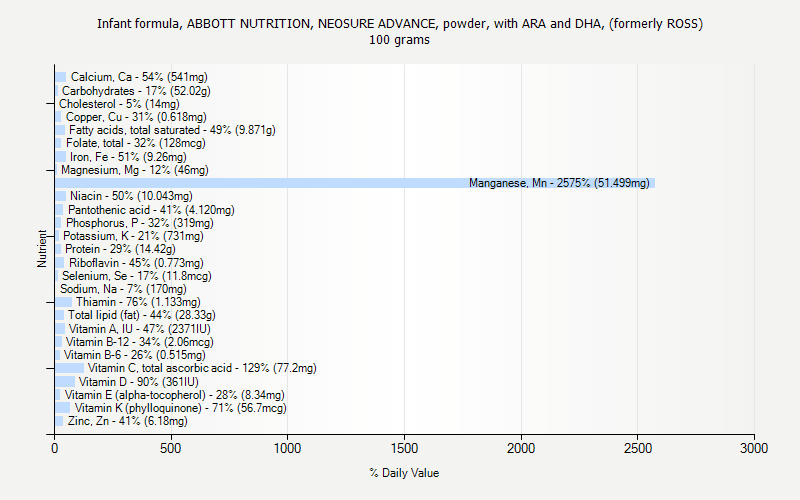
Task: Click Zinc, Zn 41% label
Action: pos(128,421)
